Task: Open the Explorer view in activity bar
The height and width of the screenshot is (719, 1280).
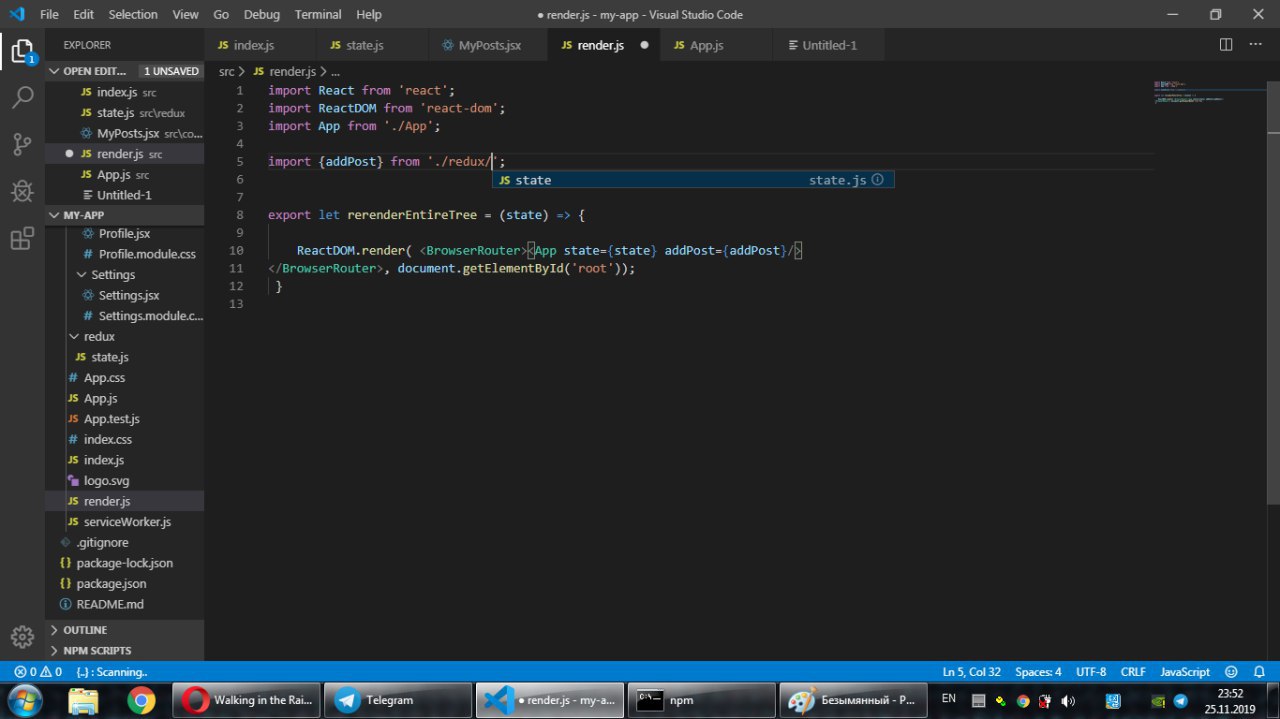Action: 22,51
